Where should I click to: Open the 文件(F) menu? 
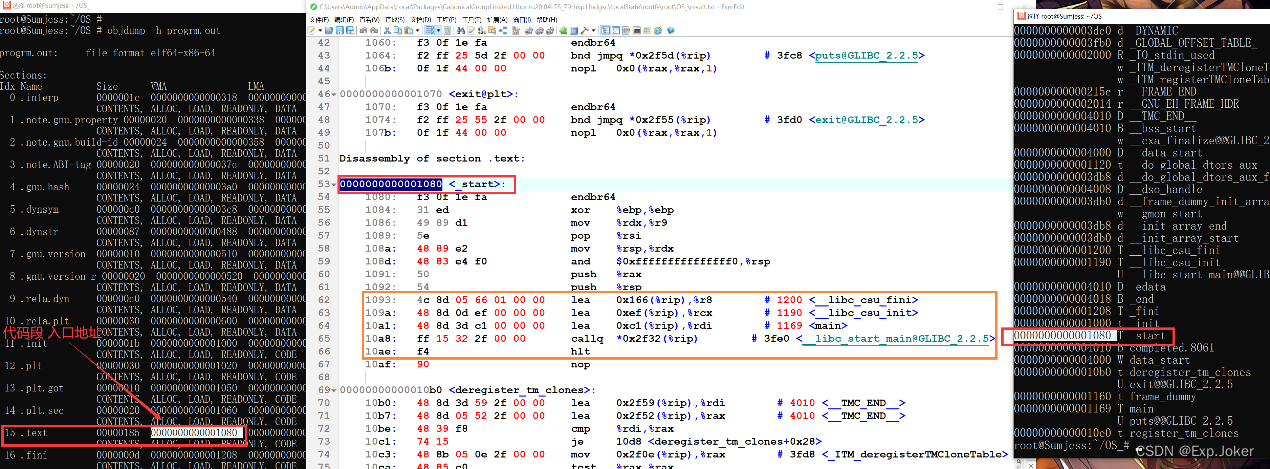point(319,20)
